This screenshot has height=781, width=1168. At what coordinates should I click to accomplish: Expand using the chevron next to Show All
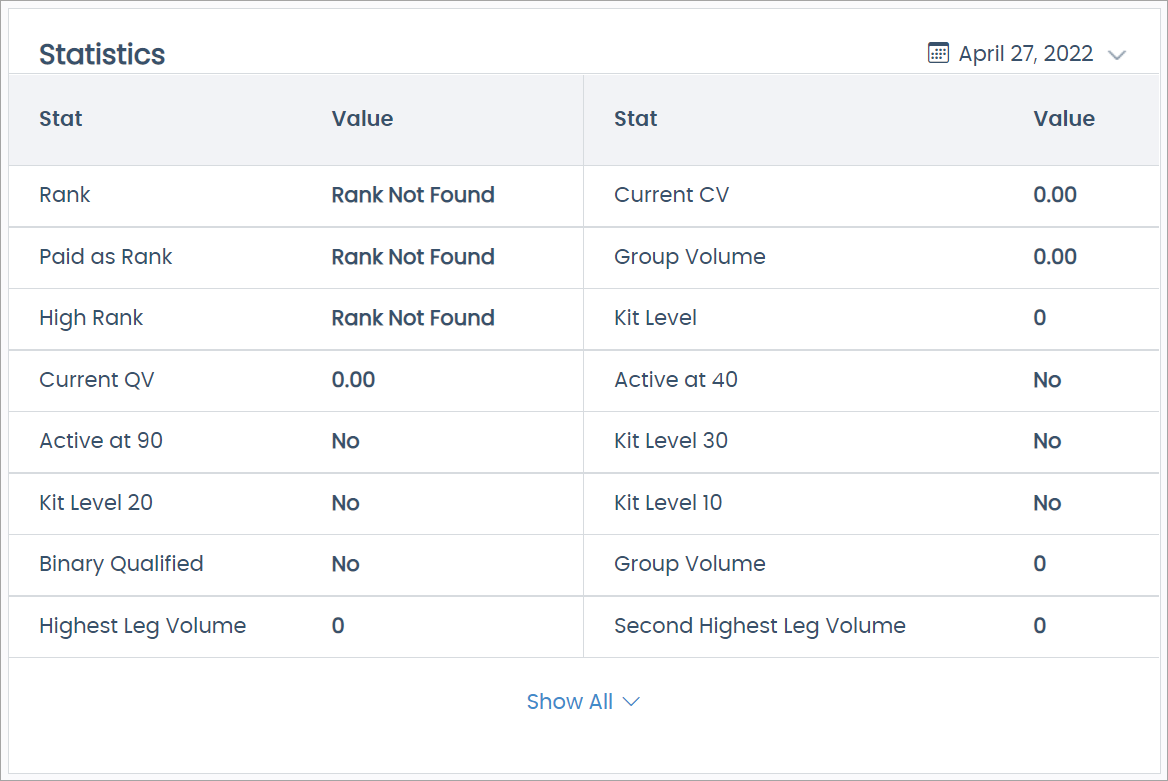[x=631, y=702]
